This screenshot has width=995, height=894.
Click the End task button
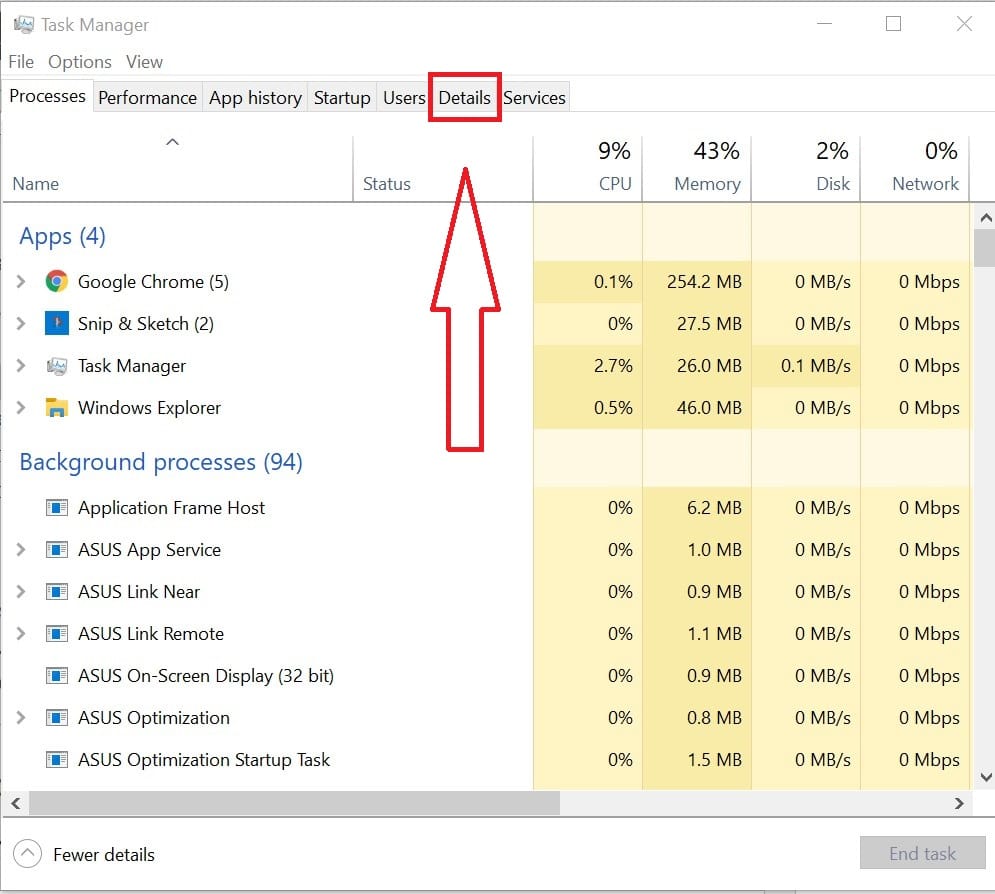[922, 853]
